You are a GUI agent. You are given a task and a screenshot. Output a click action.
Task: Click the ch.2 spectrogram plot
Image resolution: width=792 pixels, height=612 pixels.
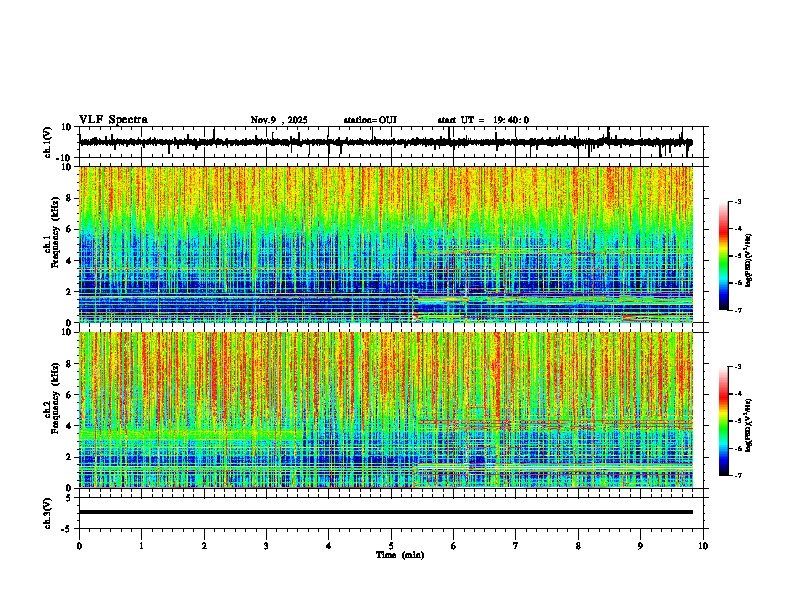click(x=386, y=410)
